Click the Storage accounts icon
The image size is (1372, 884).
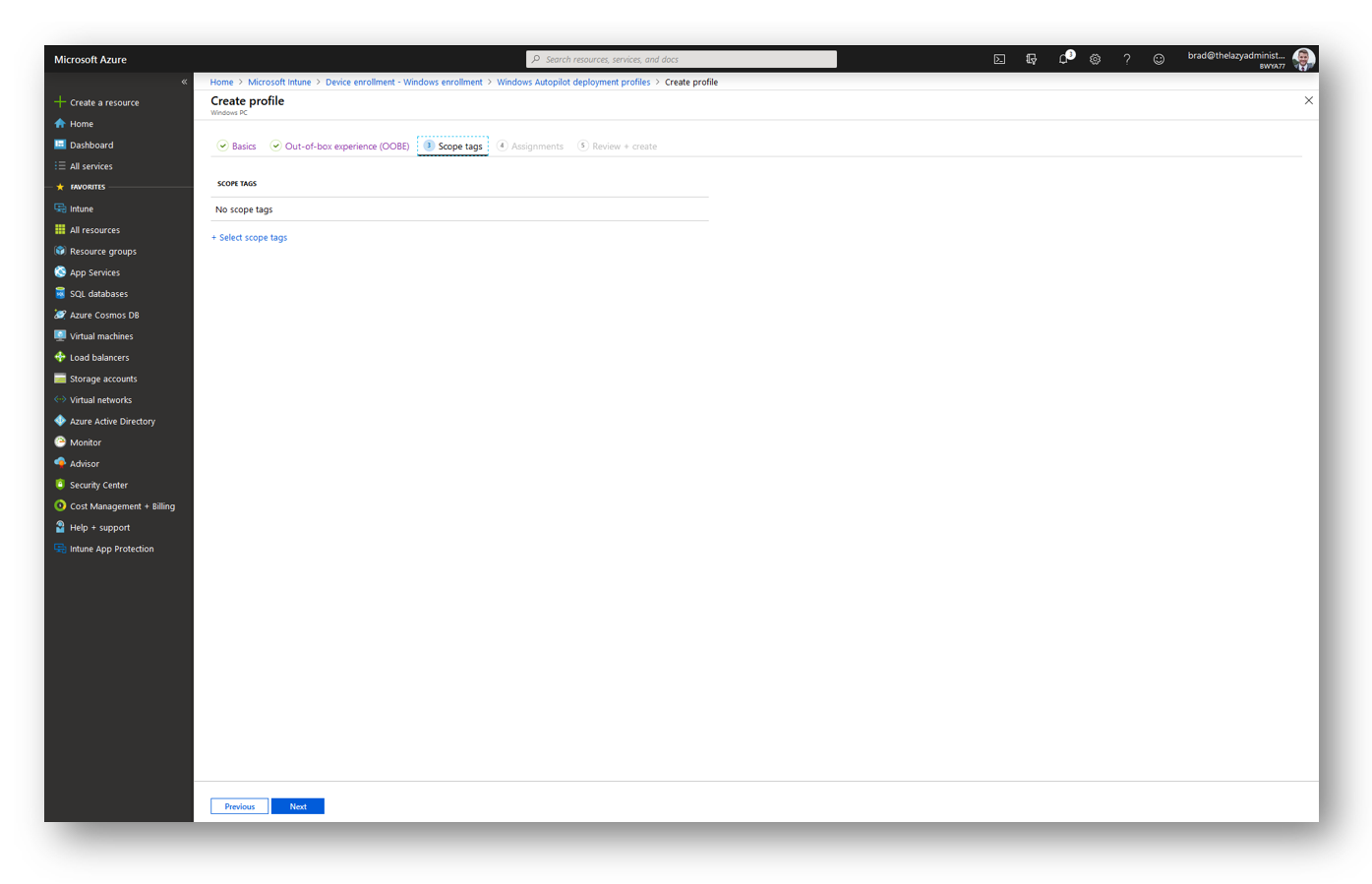coord(60,379)
